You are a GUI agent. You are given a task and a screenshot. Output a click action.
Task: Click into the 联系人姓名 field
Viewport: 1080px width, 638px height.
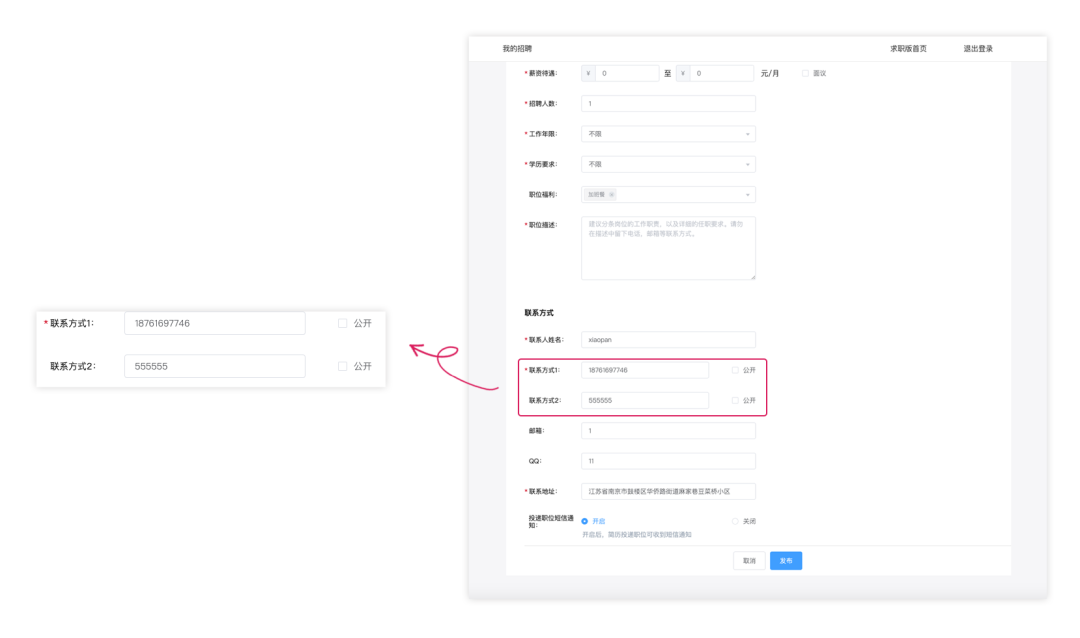point(668,340)
